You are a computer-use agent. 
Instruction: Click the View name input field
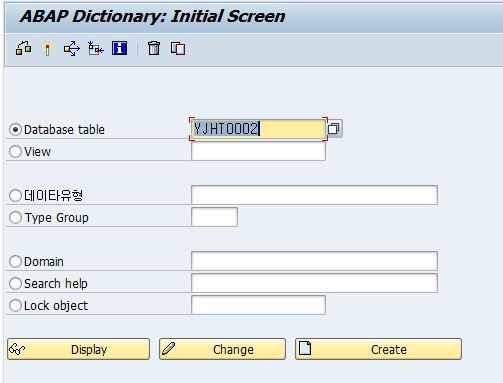(x=258, y=151)
